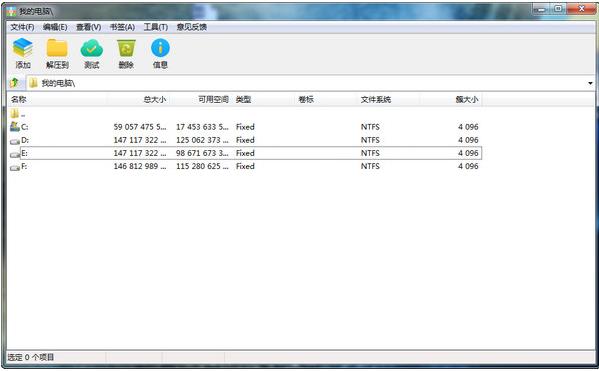Open the 查看(V) menu
Viewport: 599px width, 371px height.
[x=89, y=27]
